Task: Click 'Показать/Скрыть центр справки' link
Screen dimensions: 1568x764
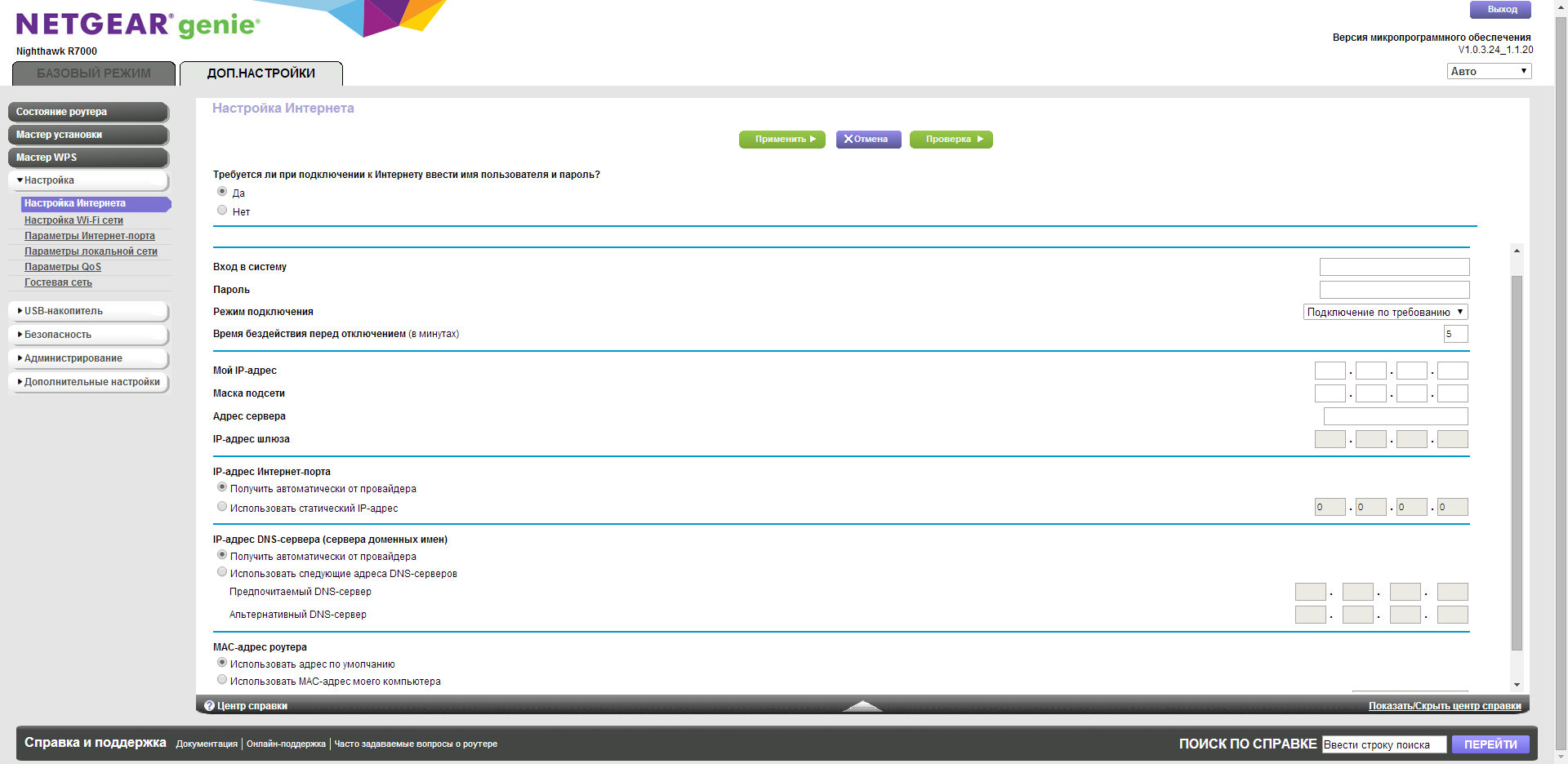Action: click(x=1445, y=706)
